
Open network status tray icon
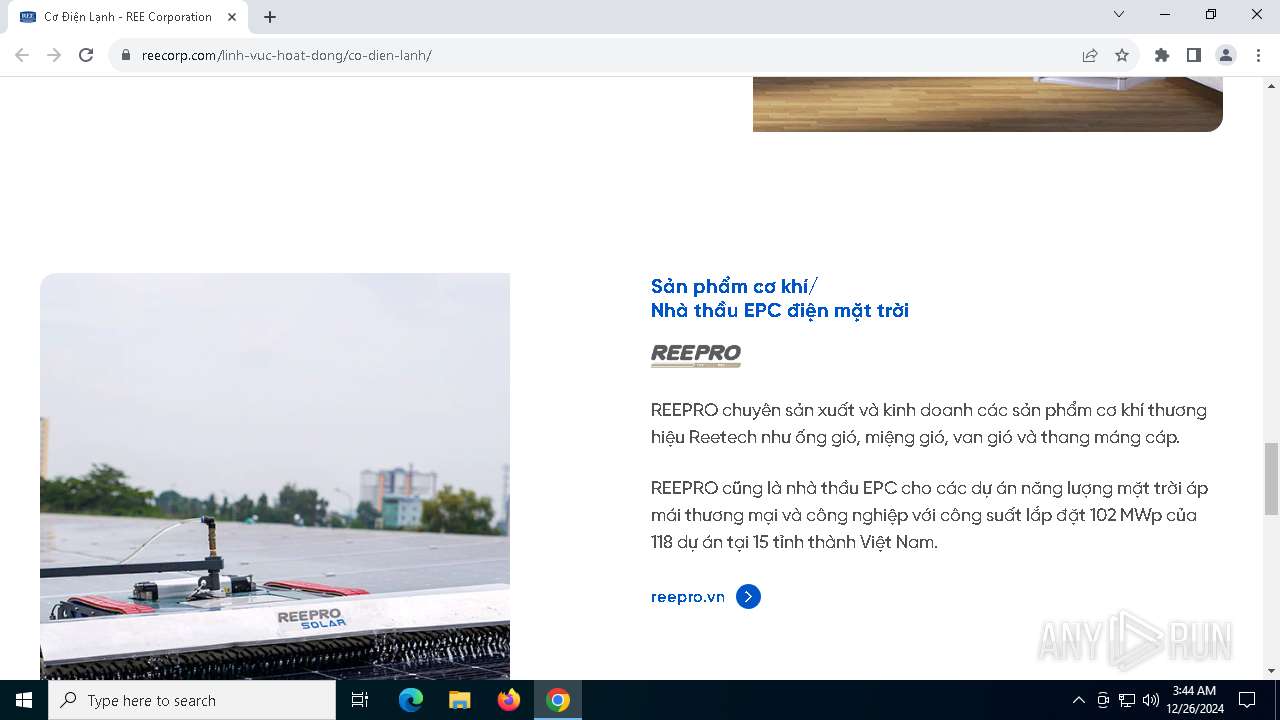(x=1127, y=700)
